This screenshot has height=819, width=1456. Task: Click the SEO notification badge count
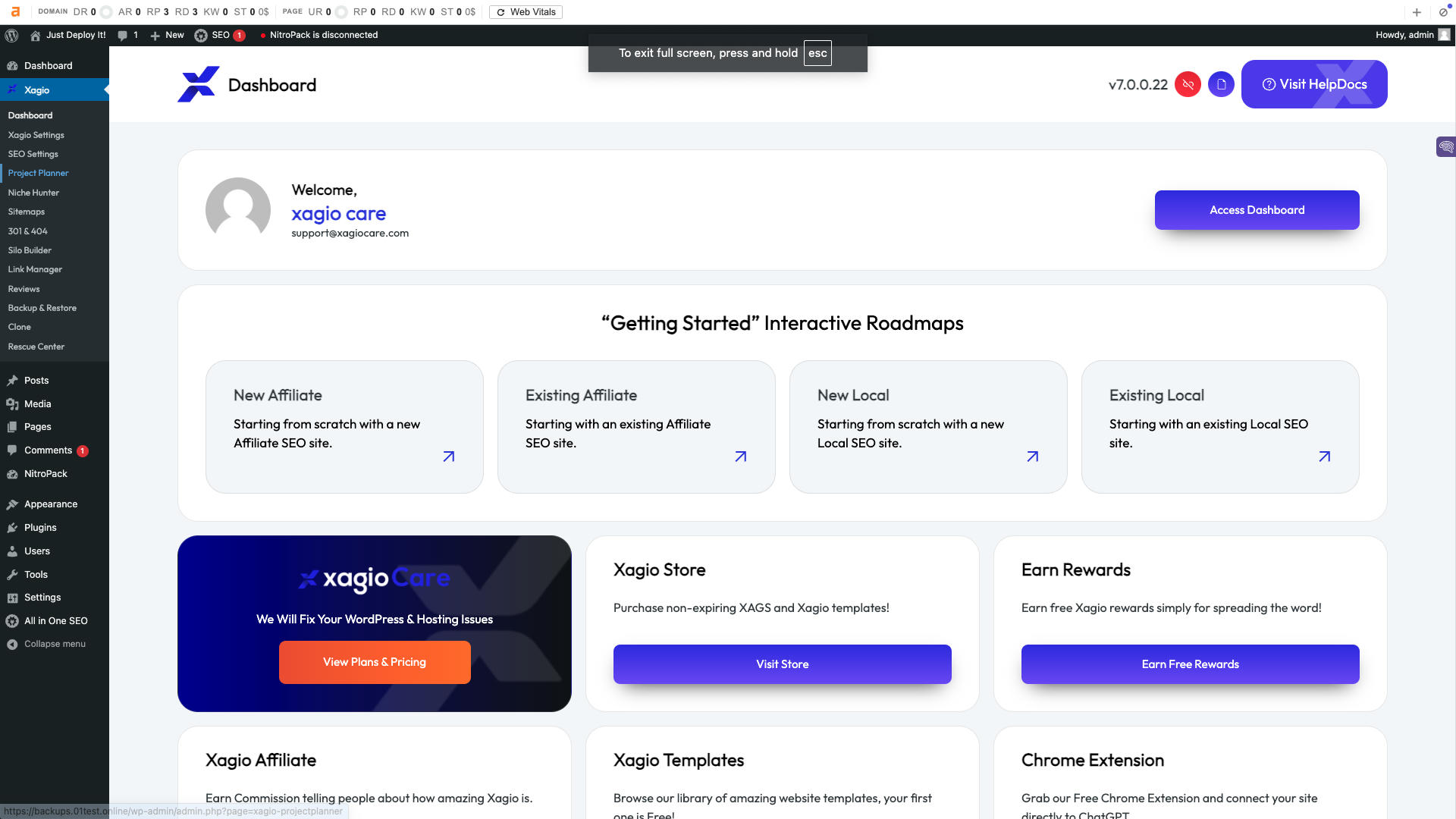[239, 35]
